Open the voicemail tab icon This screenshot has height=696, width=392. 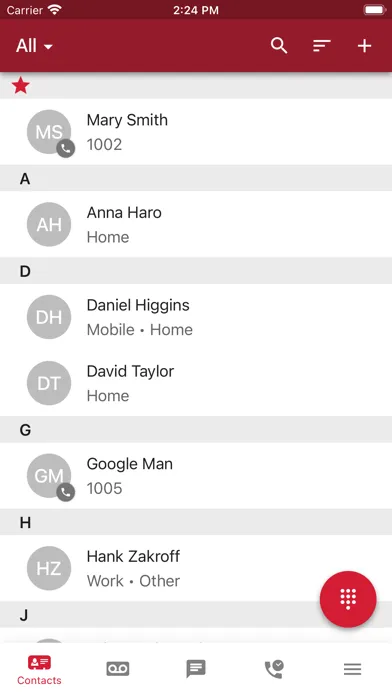click(118, 669)
